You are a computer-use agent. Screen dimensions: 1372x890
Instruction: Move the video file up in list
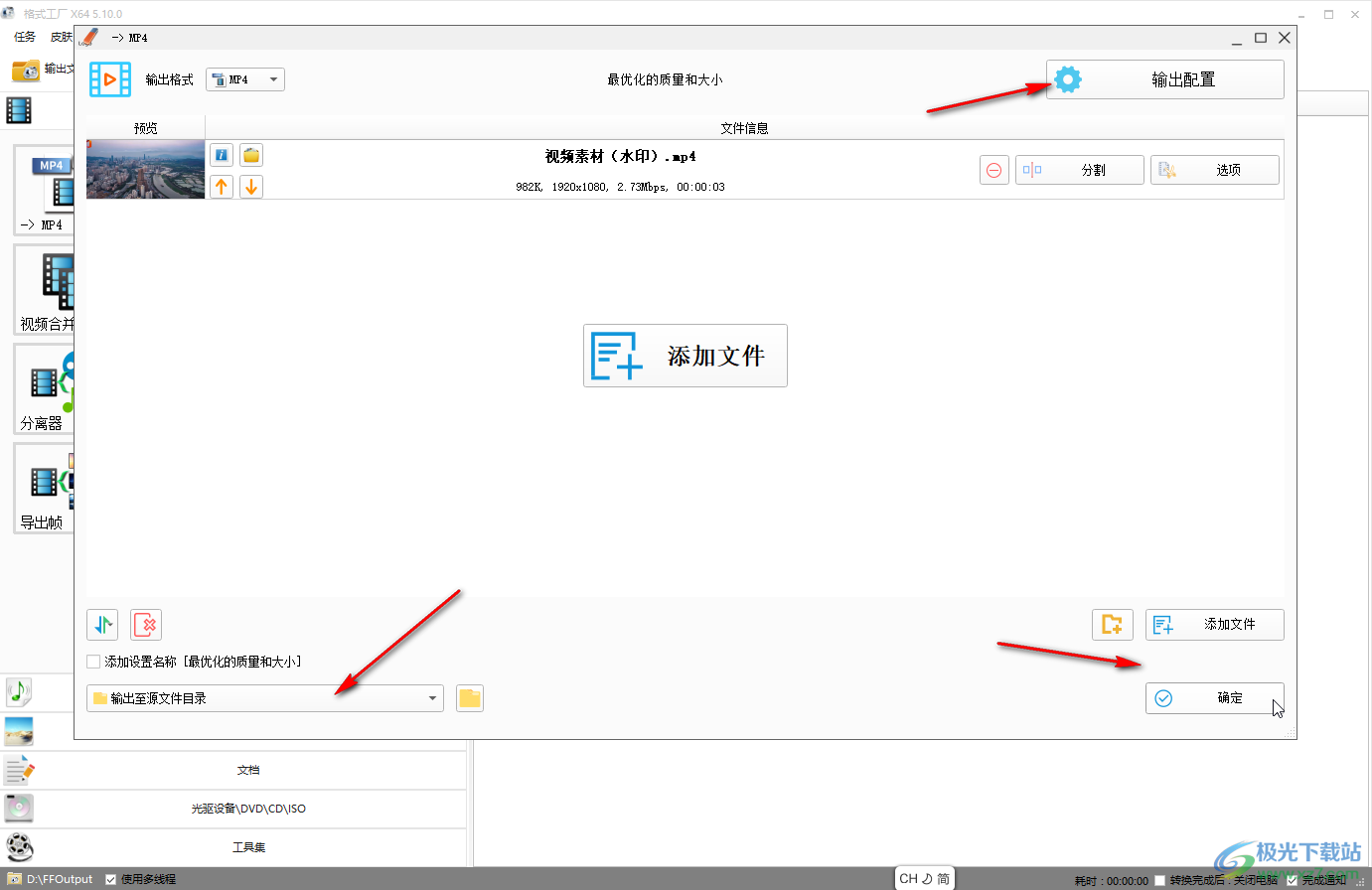(x=222, y=186)
